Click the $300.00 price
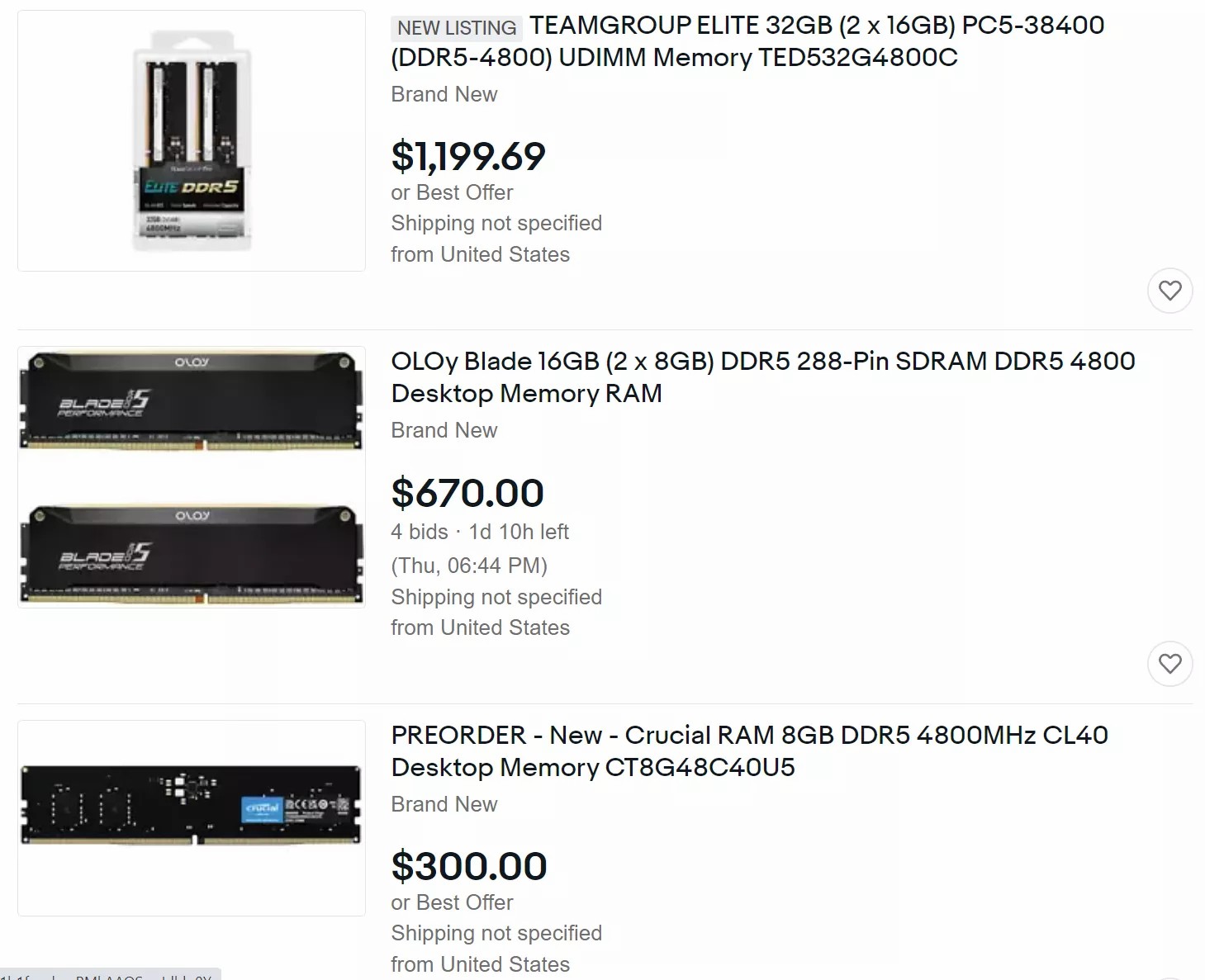 point(469,866)
